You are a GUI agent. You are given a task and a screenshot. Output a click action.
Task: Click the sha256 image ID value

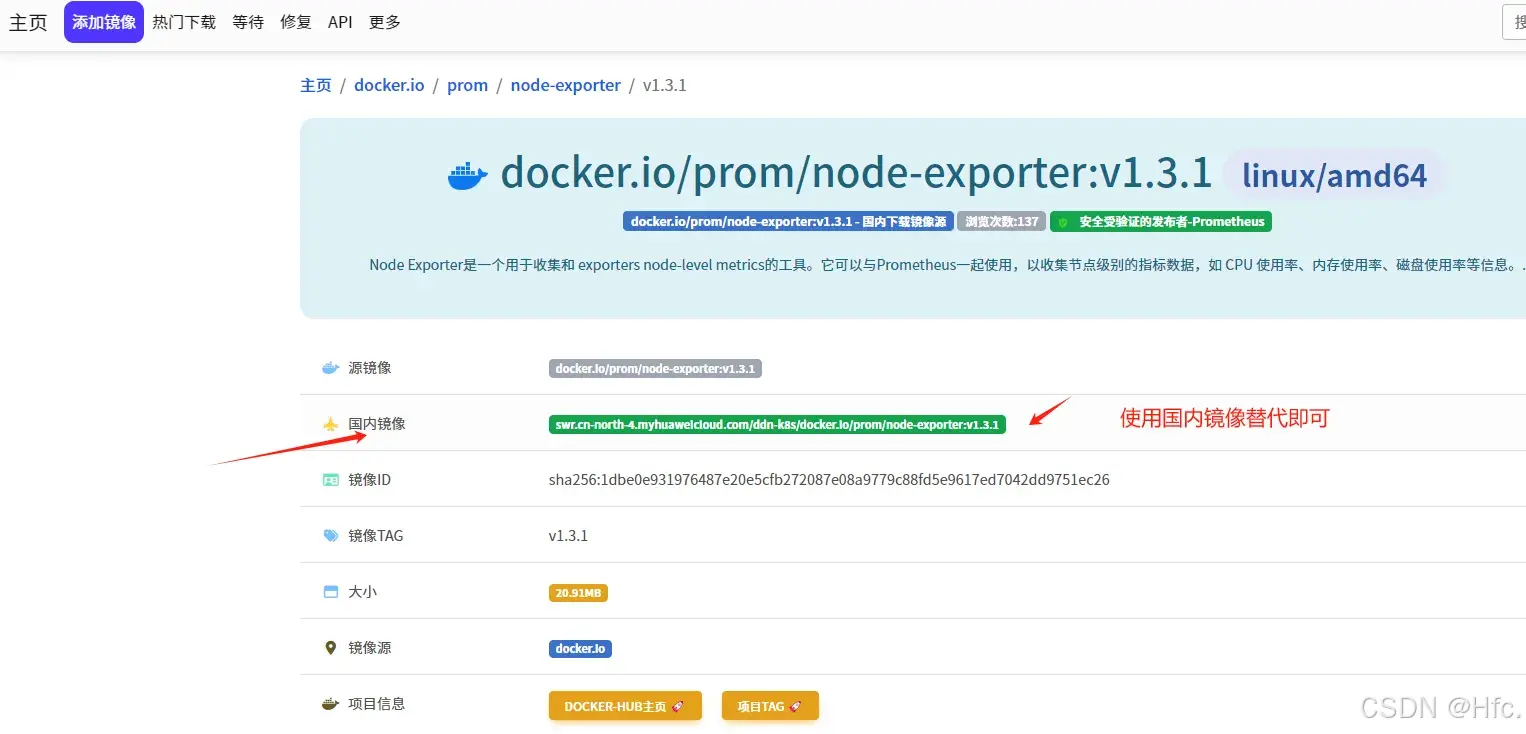[x=829, y=480]
